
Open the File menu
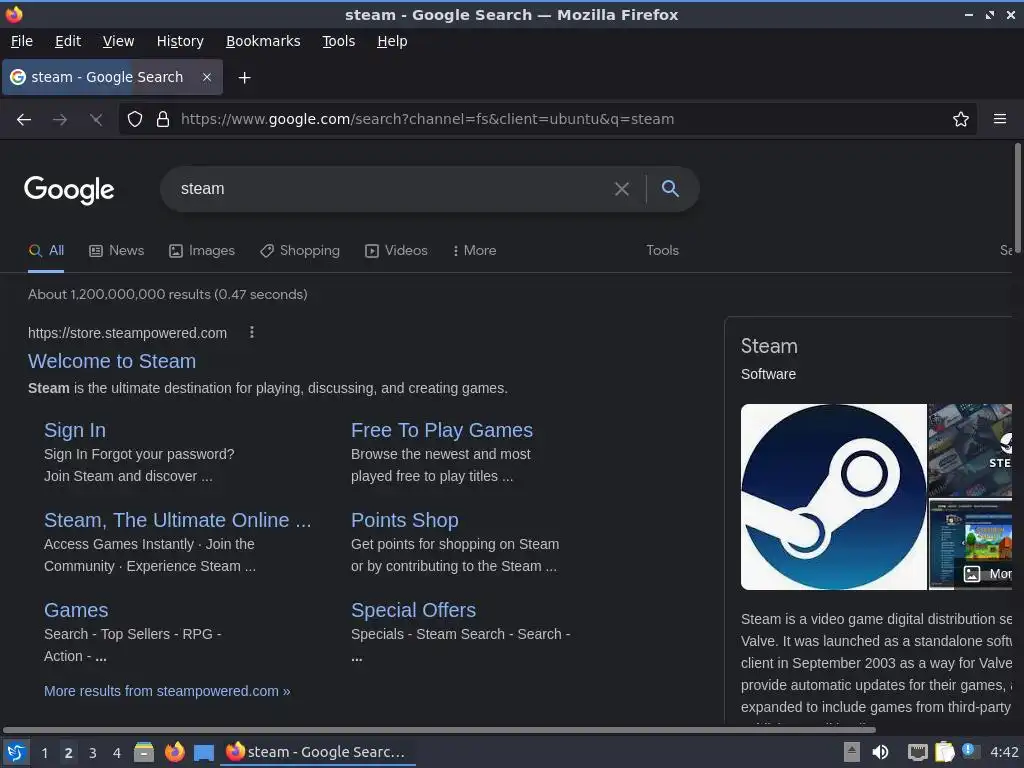(x=22, y=41)
